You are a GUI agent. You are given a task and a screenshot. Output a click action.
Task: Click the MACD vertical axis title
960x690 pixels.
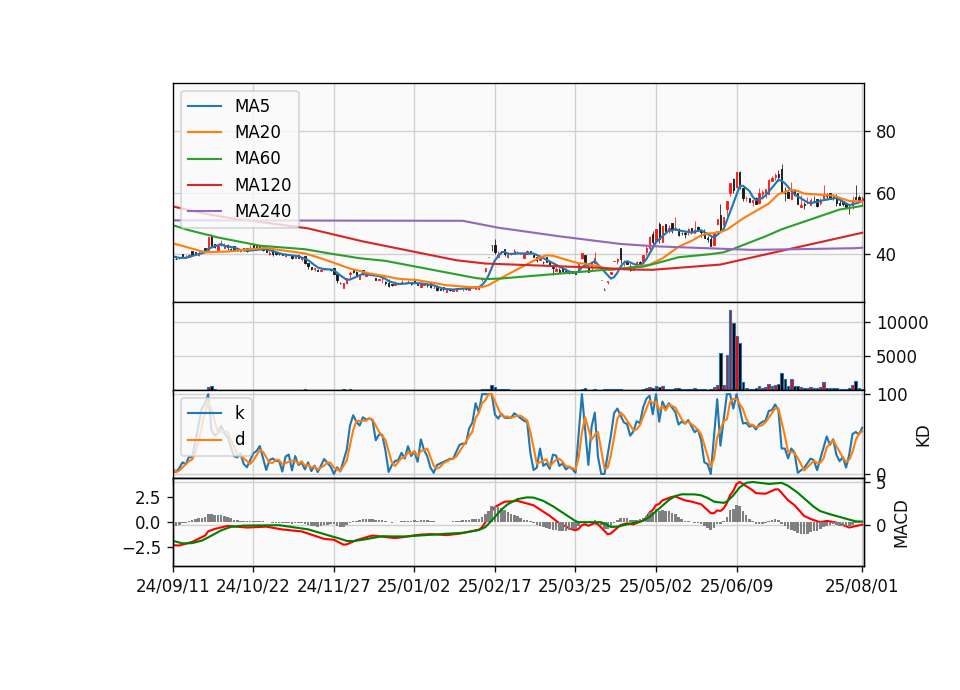tap(901, 524)
